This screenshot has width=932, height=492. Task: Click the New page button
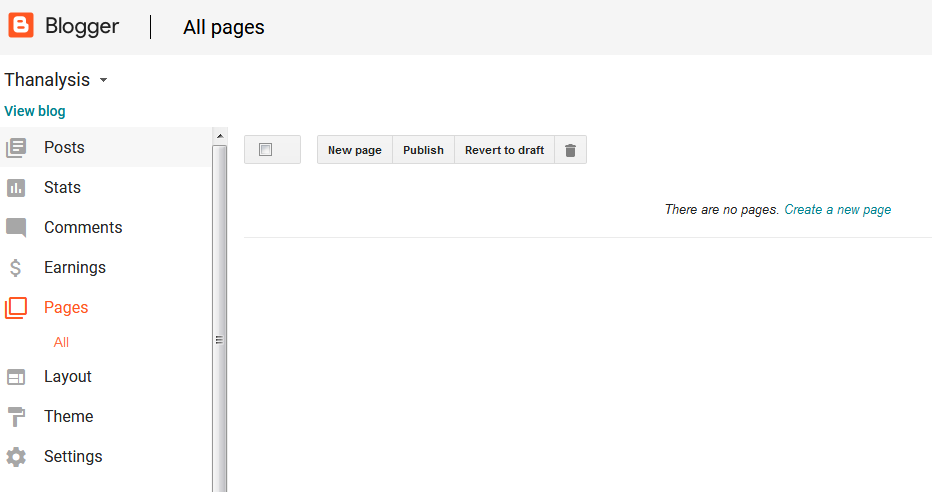[x=355, y=150]
